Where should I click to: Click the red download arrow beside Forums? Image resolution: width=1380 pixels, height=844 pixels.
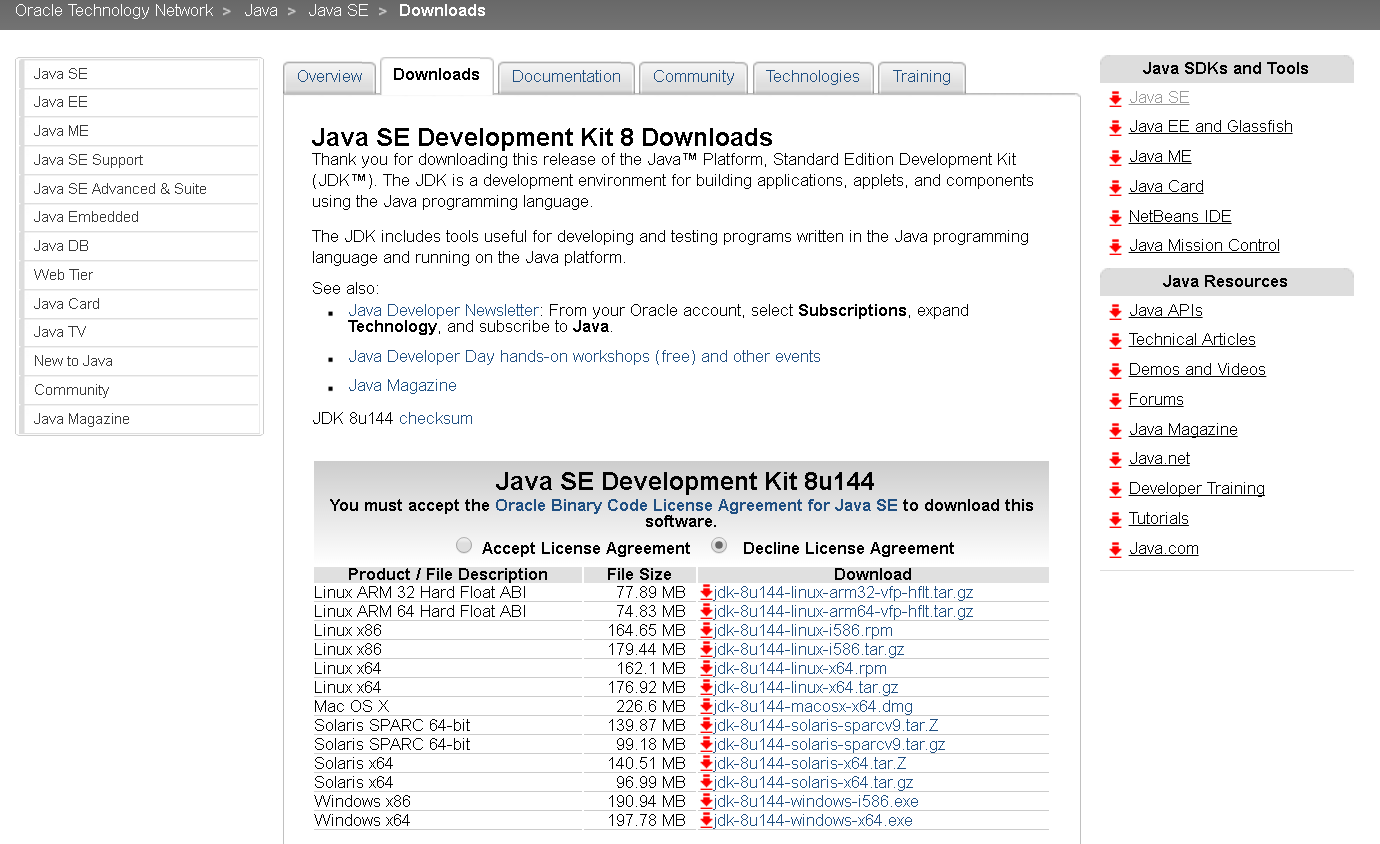(x=1115, y=401)
